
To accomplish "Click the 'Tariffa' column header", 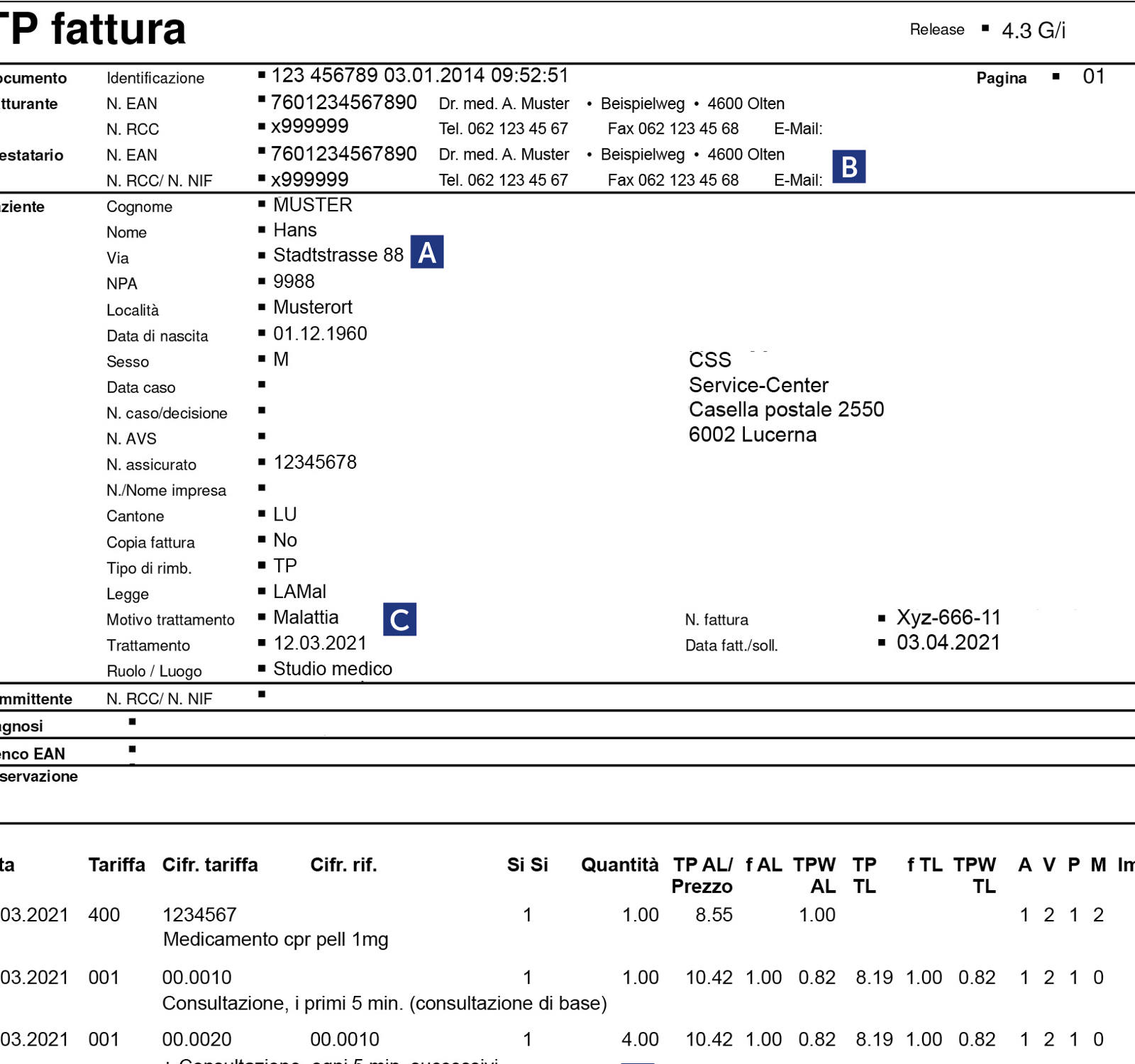I will 116,865.
